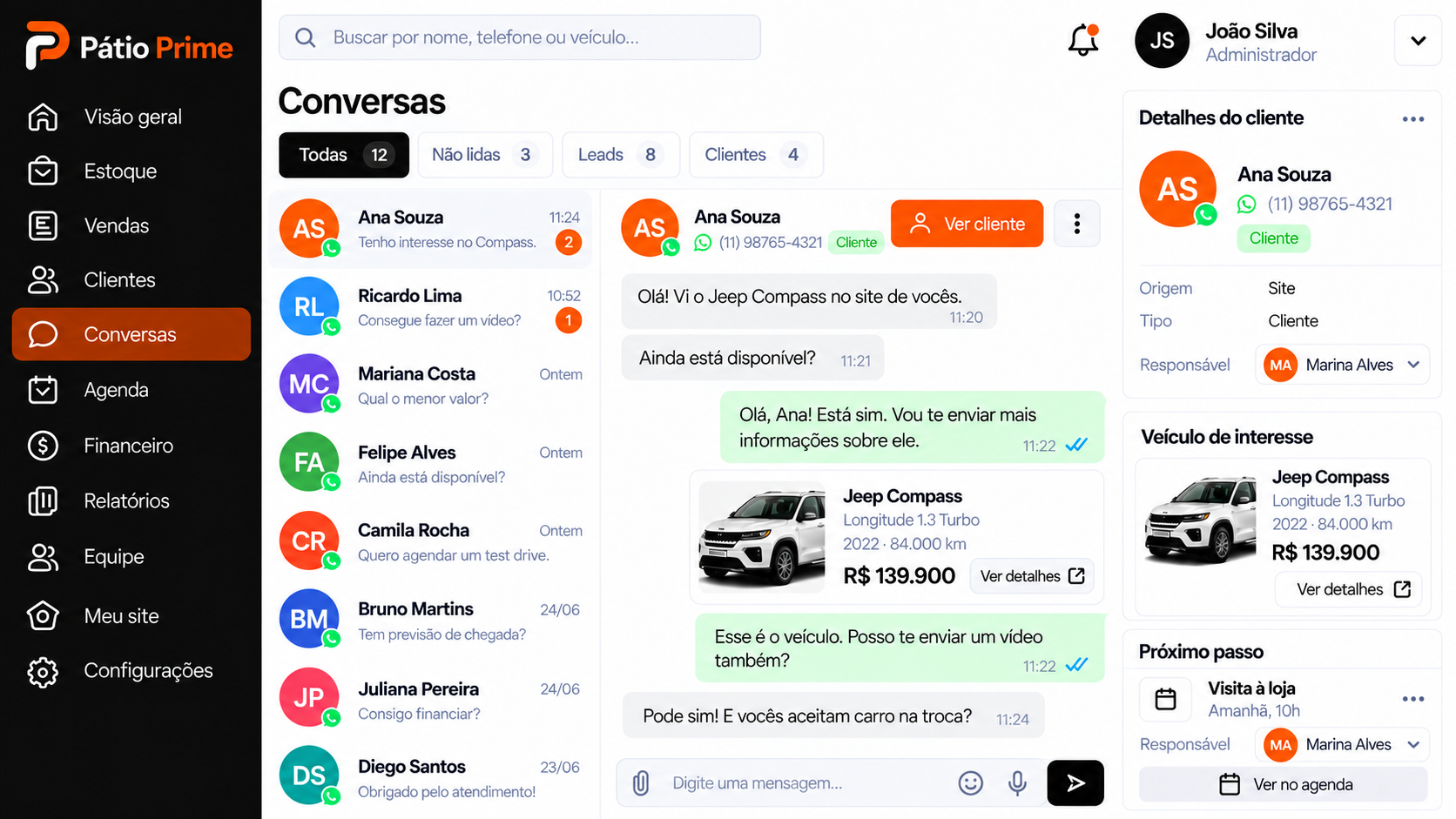This screenshot has height=819, width=1456.
Task: Click large AS avatar in client details
Action: [1177, 189]
